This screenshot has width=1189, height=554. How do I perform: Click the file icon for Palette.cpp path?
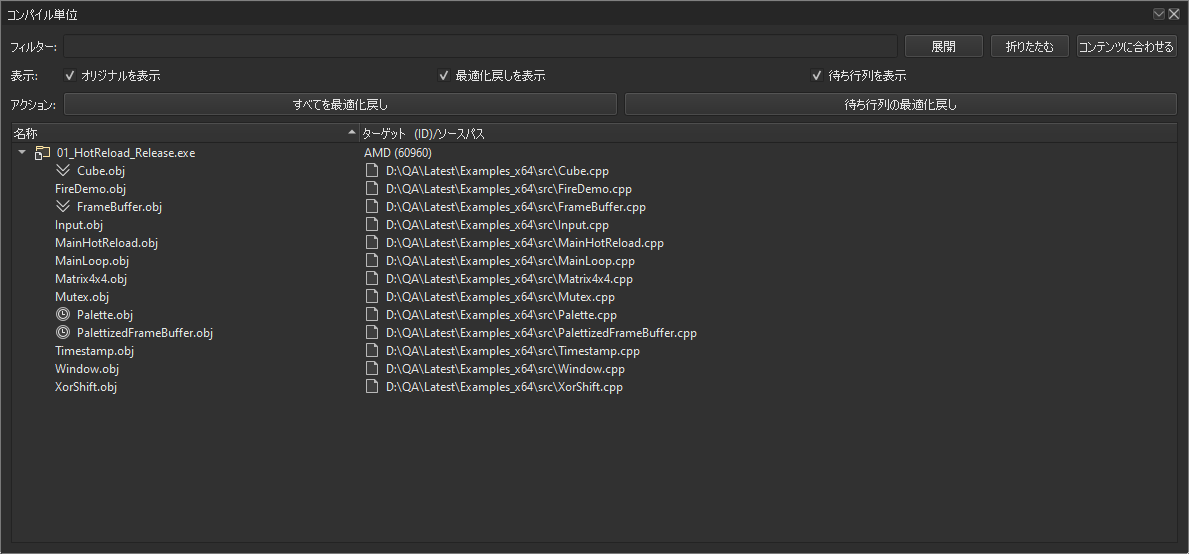[372, 315]
